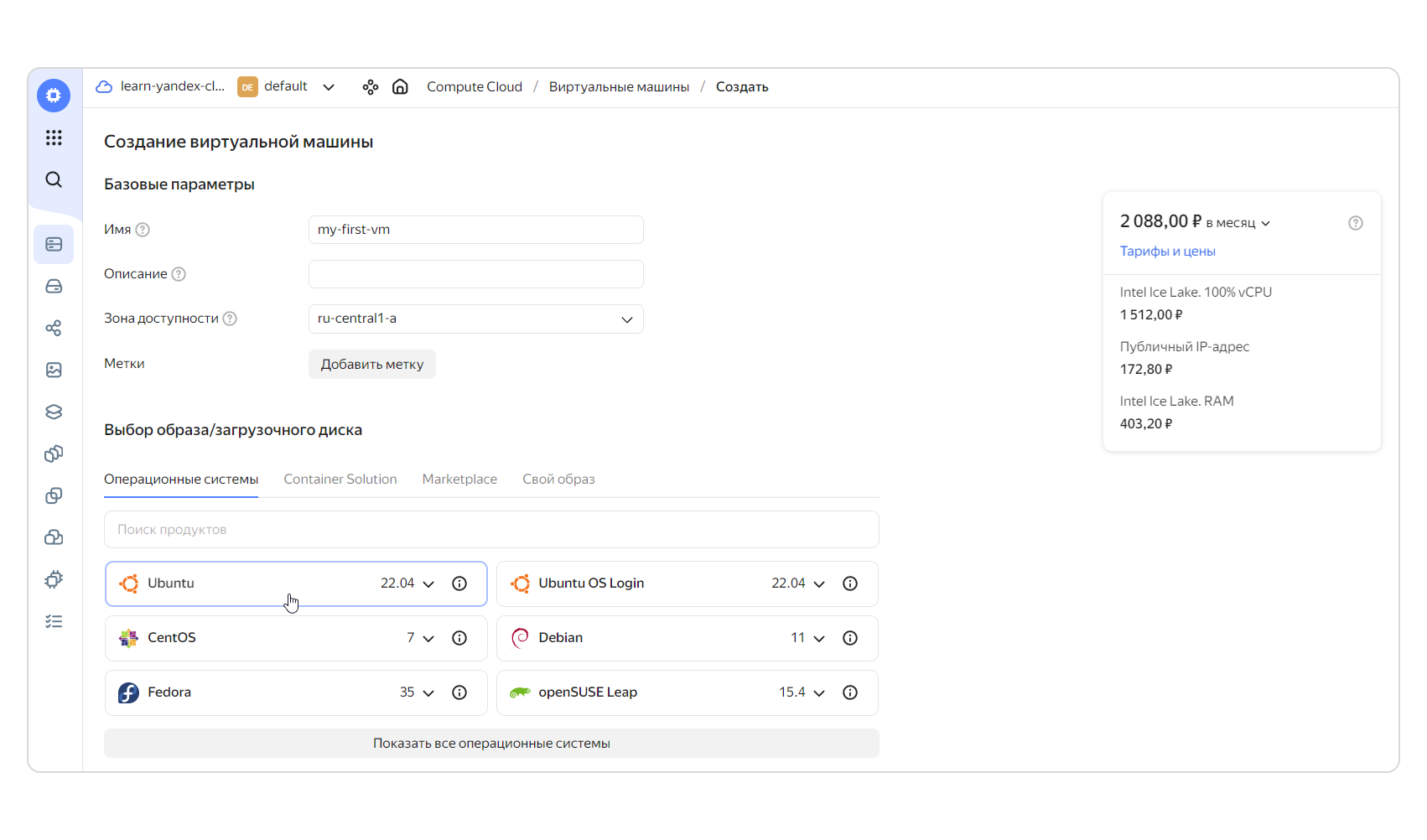
Task: Show info for openSUSE Leap image
Action: point(850,692)
